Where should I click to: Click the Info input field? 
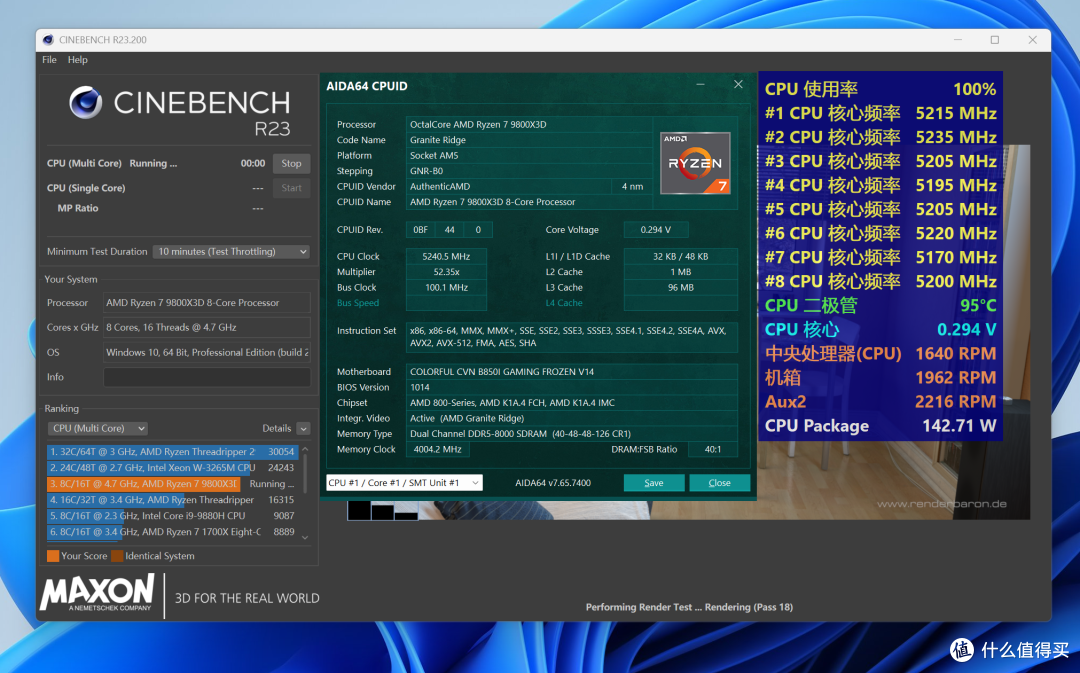point(207,377)
